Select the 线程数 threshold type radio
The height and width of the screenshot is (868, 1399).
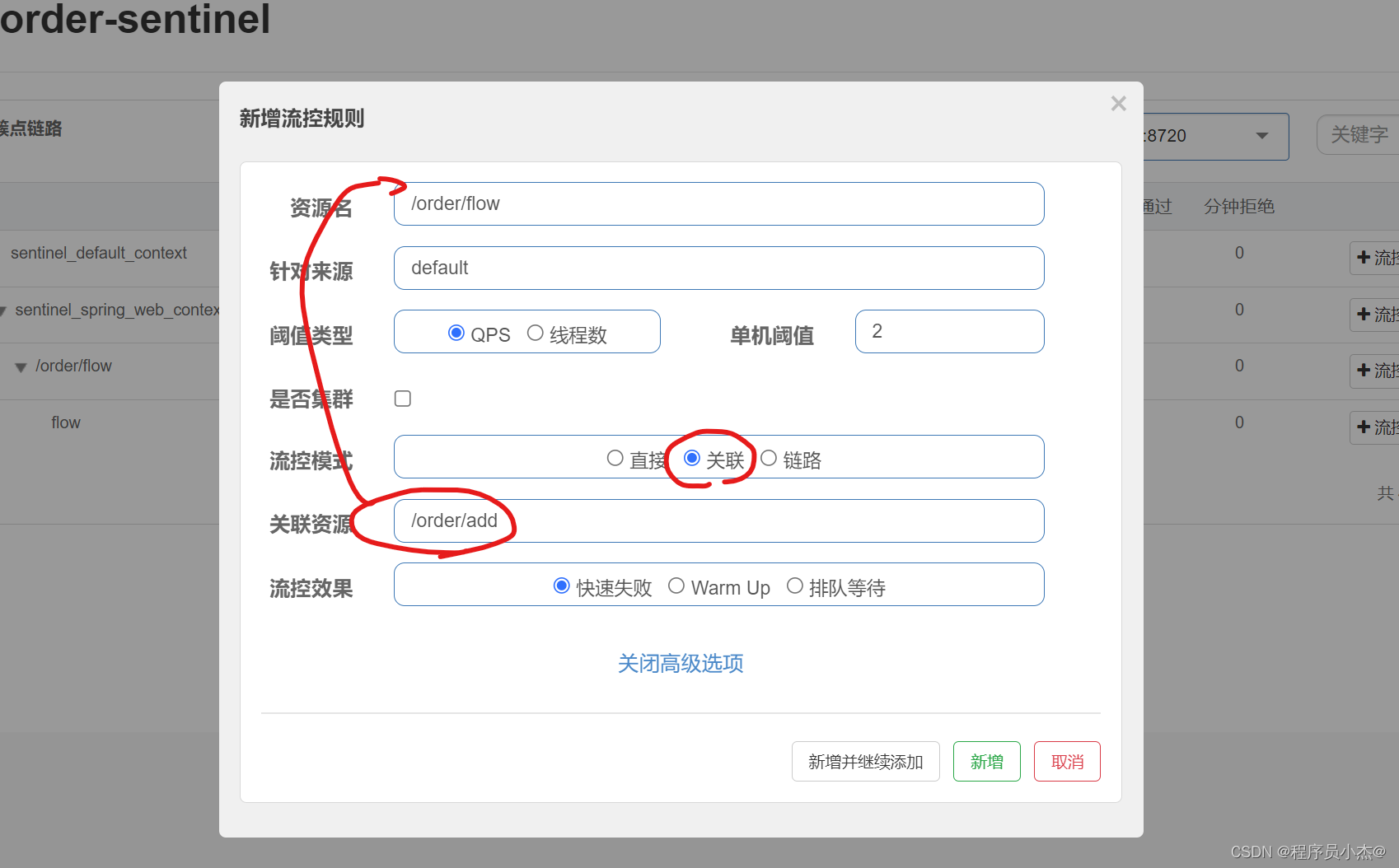(x=536, y=333)
